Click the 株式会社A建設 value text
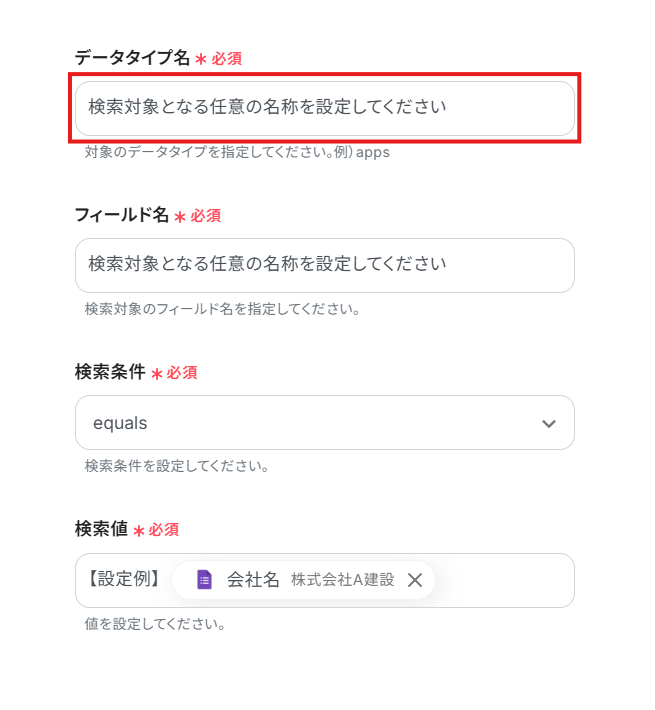 point(342,580)
